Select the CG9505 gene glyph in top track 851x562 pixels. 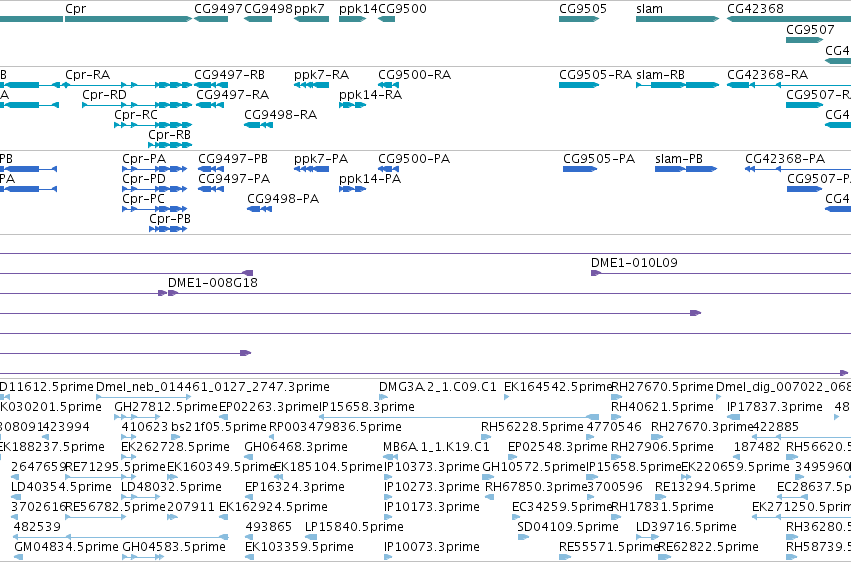click(x=579, y=19)
